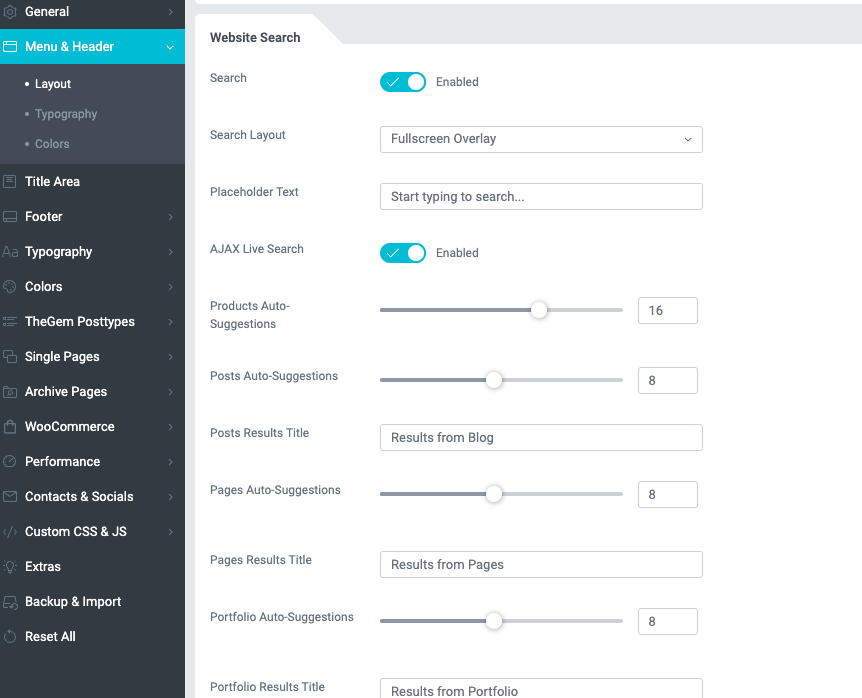The image size is (862, 698).
Task: Turn off AJAX Live Search
Action: 403,253
